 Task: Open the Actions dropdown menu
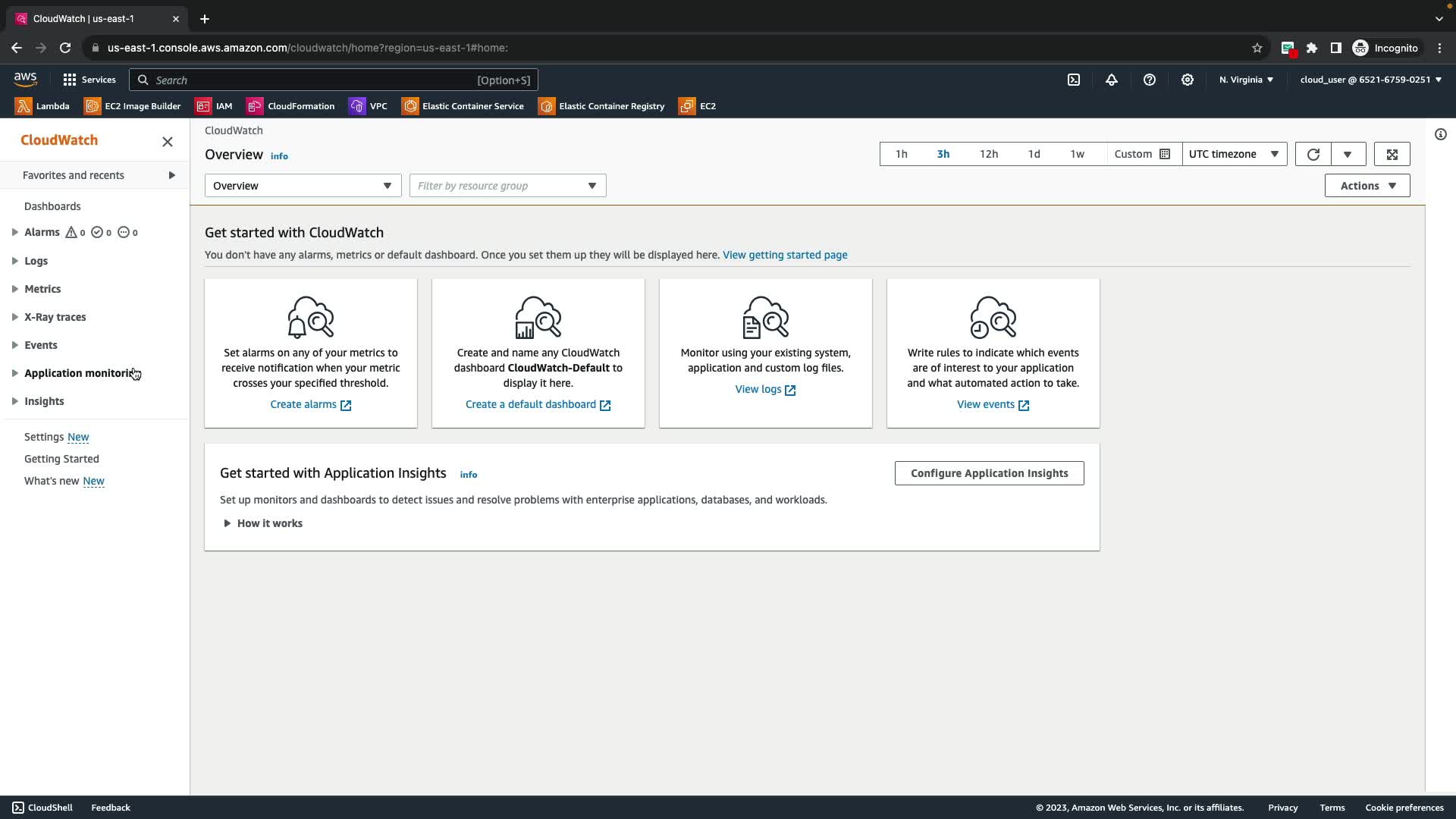click(1367, 186)
